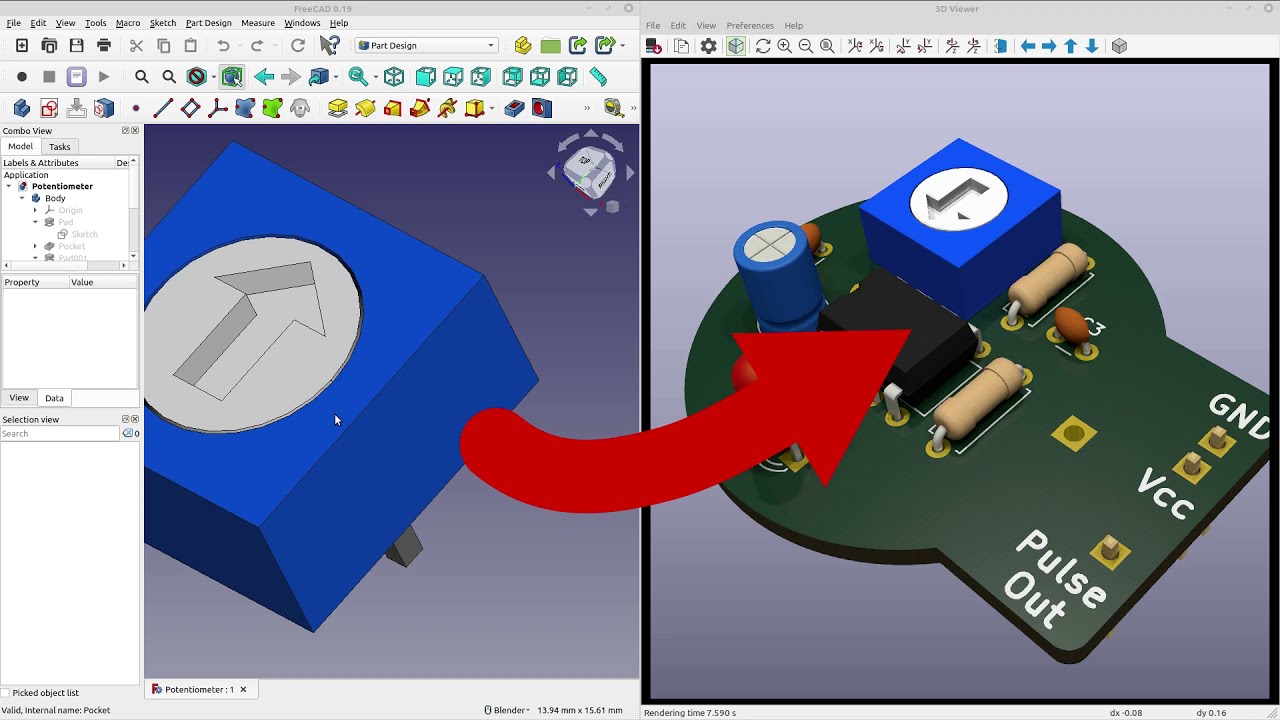
Task: Click the model tree horizontal scrollbar
Action: click(67, 265)
